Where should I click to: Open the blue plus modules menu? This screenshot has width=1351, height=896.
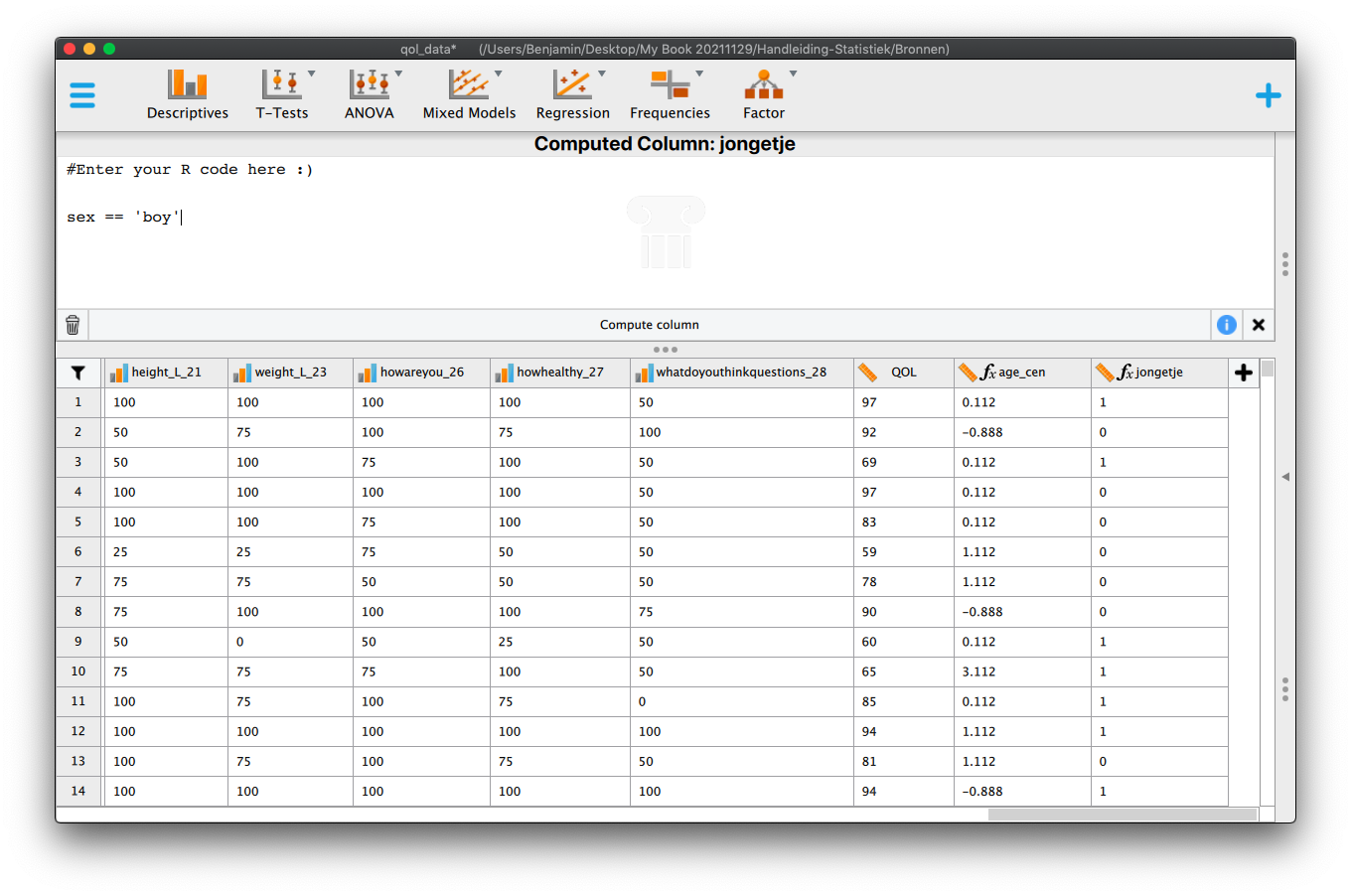[x=1269, y=95]
